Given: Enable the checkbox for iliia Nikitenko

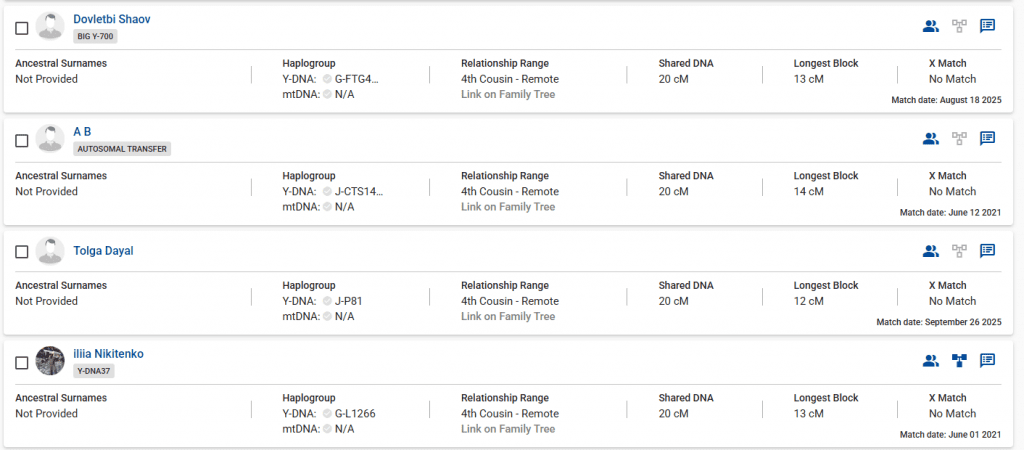Looking at the screenshot, I should tap(22, 363).
